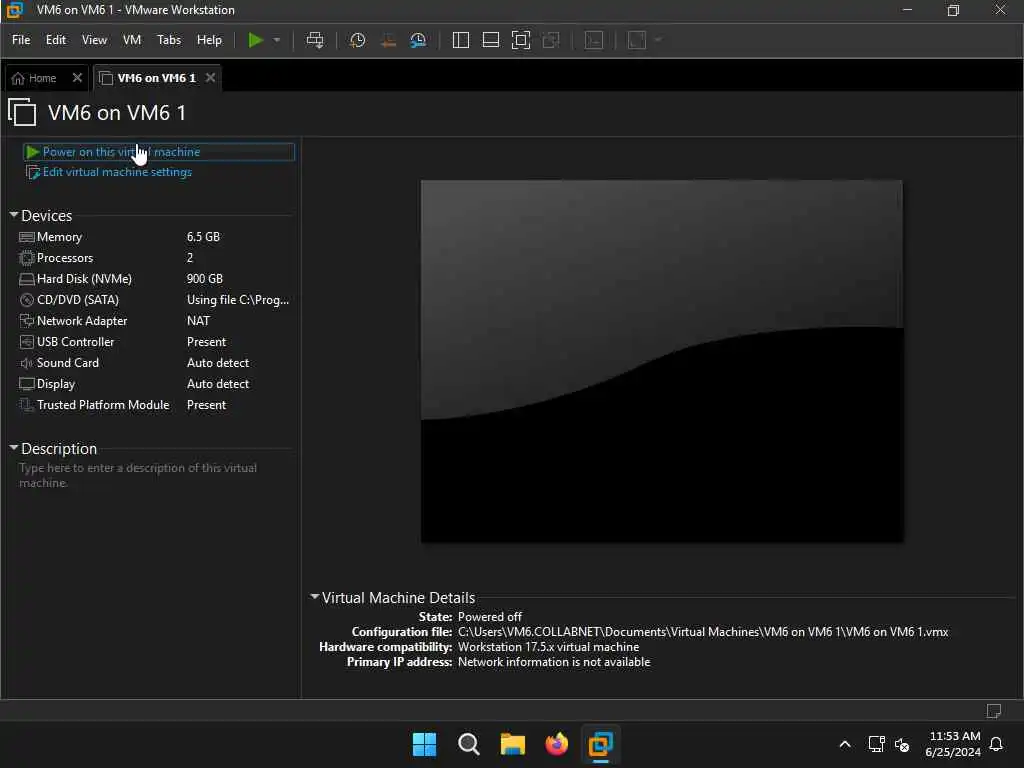Open Windows Search from the taskbar
1024x768 pixels.
click(469, 744)
